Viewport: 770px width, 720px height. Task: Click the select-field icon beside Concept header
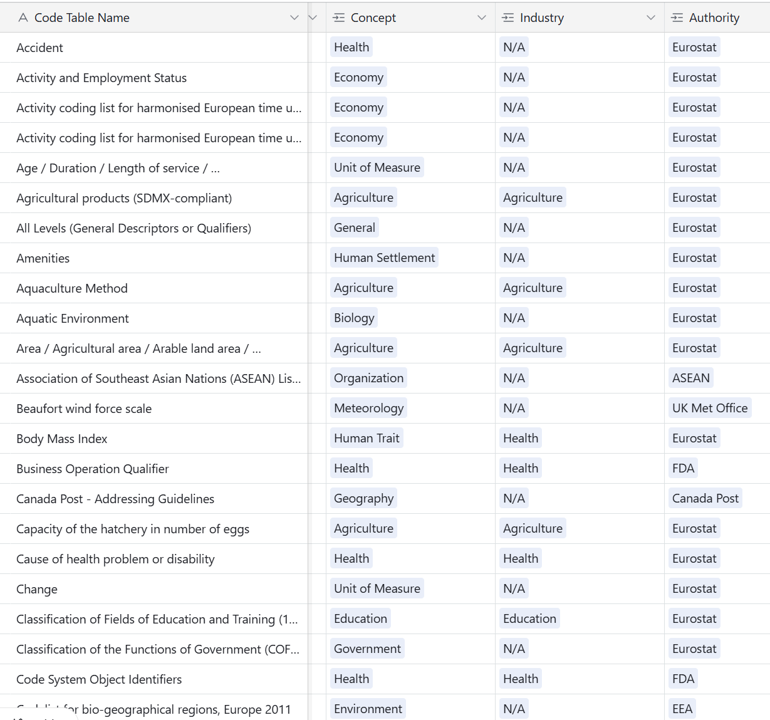338,18
